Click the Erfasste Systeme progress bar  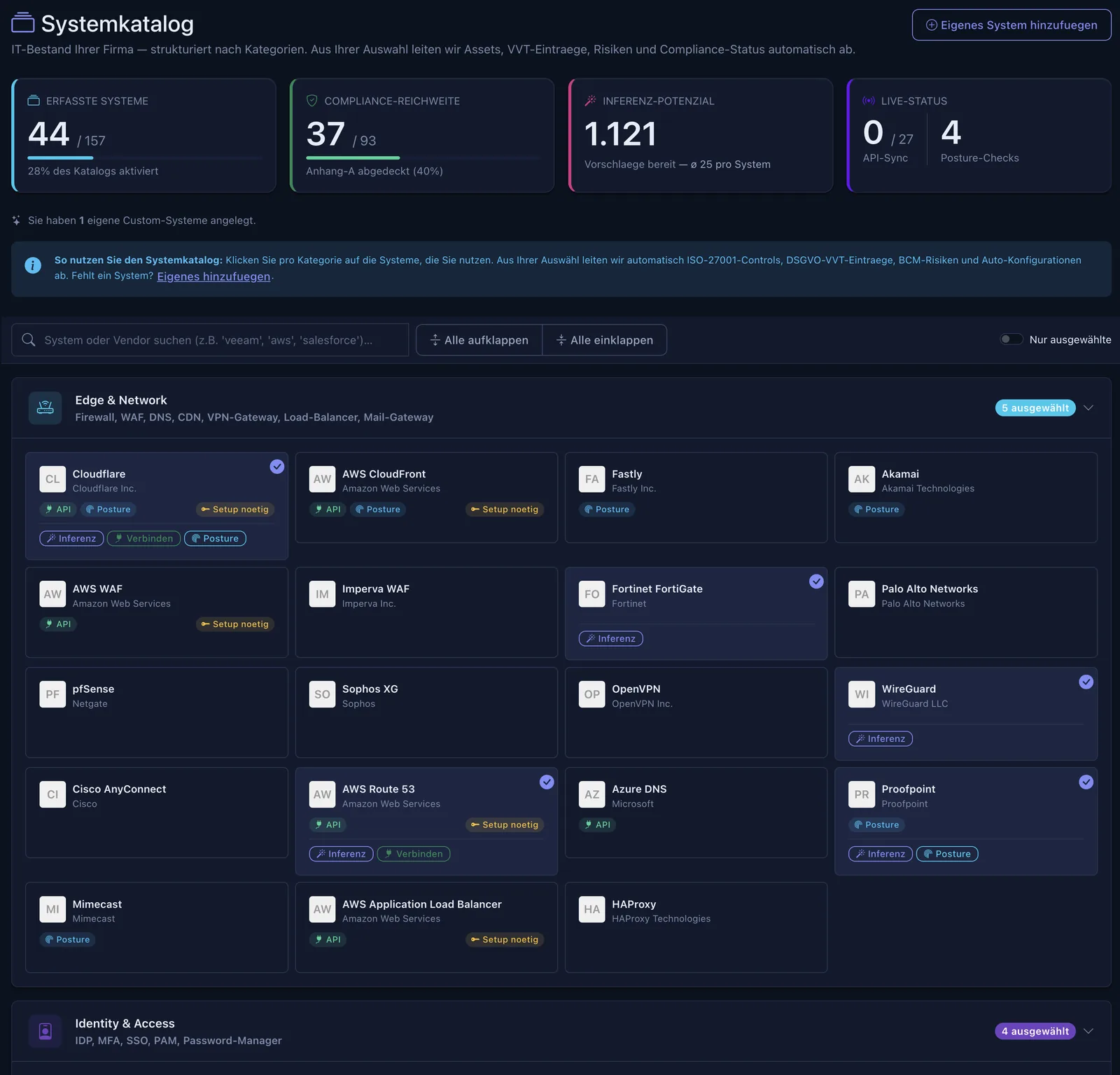(x=146, y=158)
